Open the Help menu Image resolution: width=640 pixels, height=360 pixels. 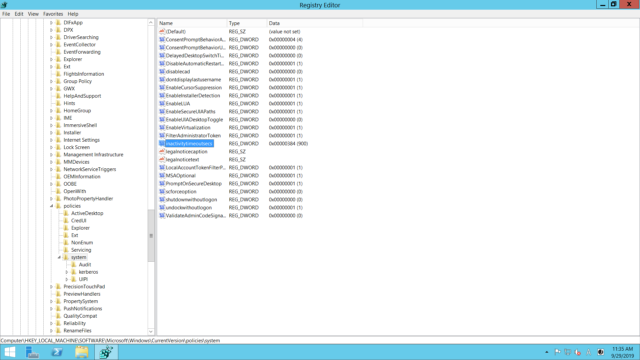[x=73, y=14]
